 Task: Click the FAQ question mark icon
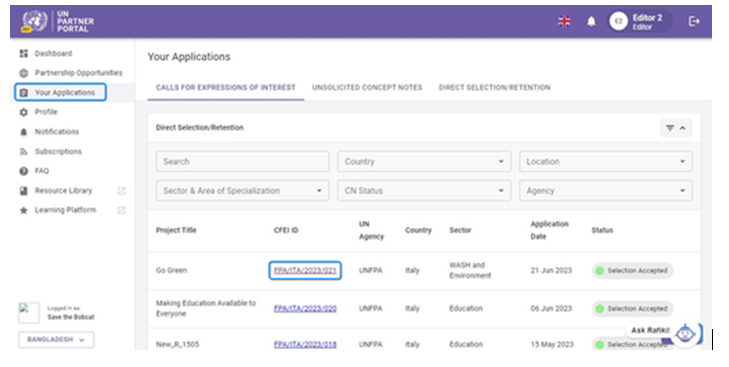(x=24, y=171)
